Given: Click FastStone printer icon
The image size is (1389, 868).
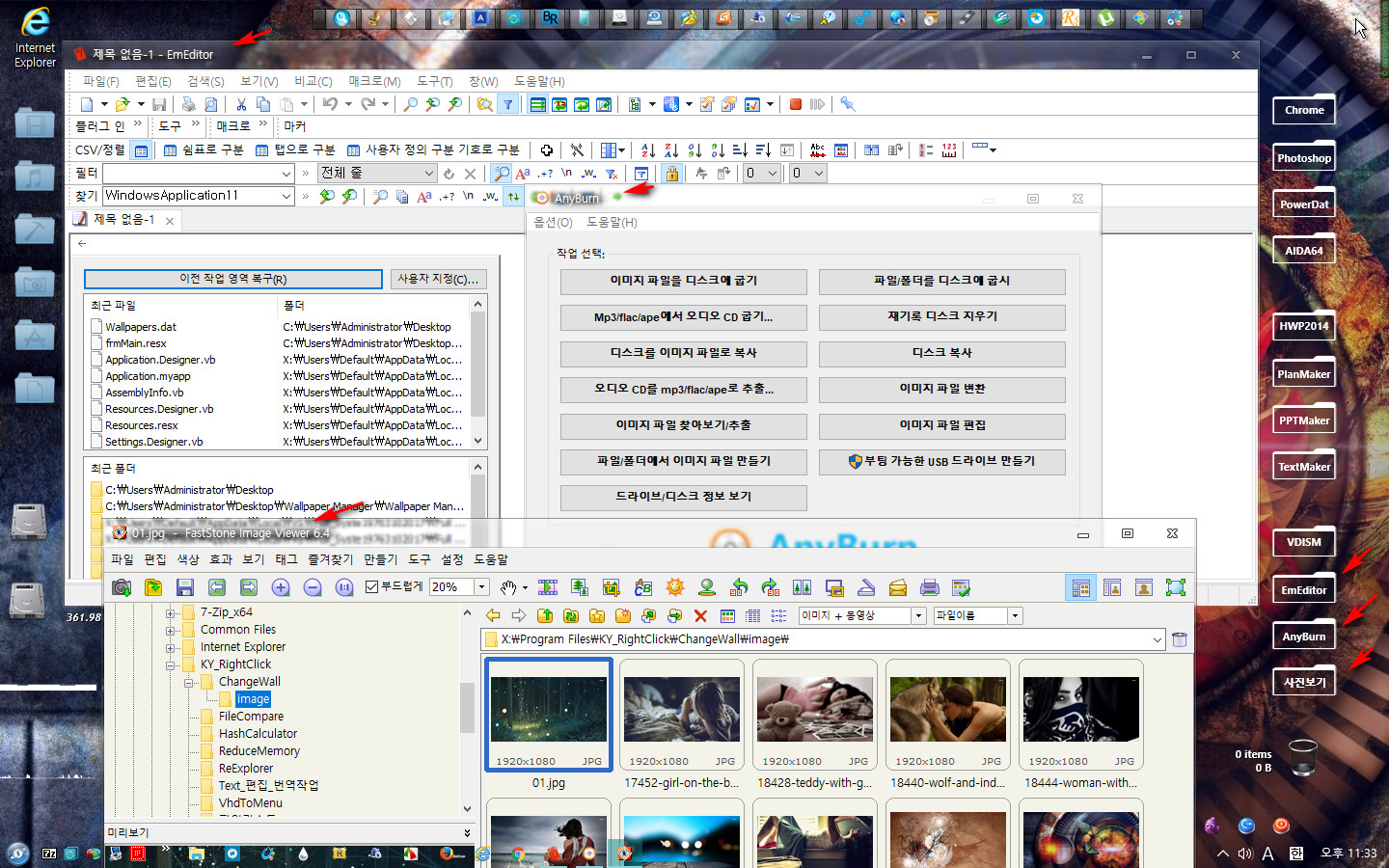Looking at the screenshot, I should pyautogui.click(x=930, y=587).
